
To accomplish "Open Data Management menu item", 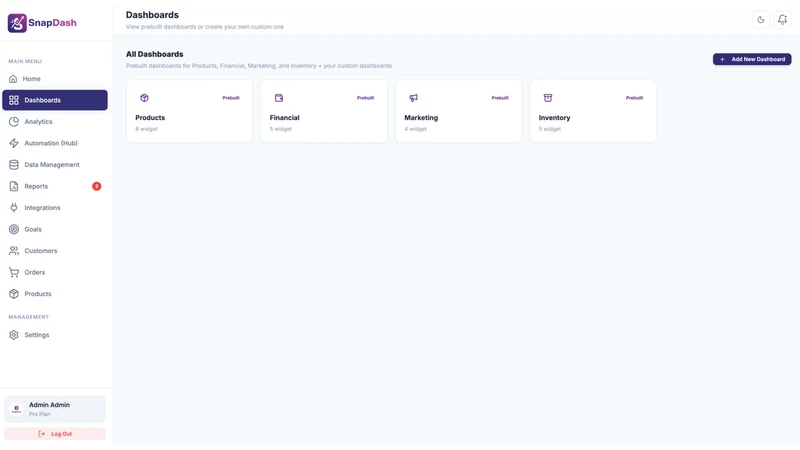I will [55, 165].
